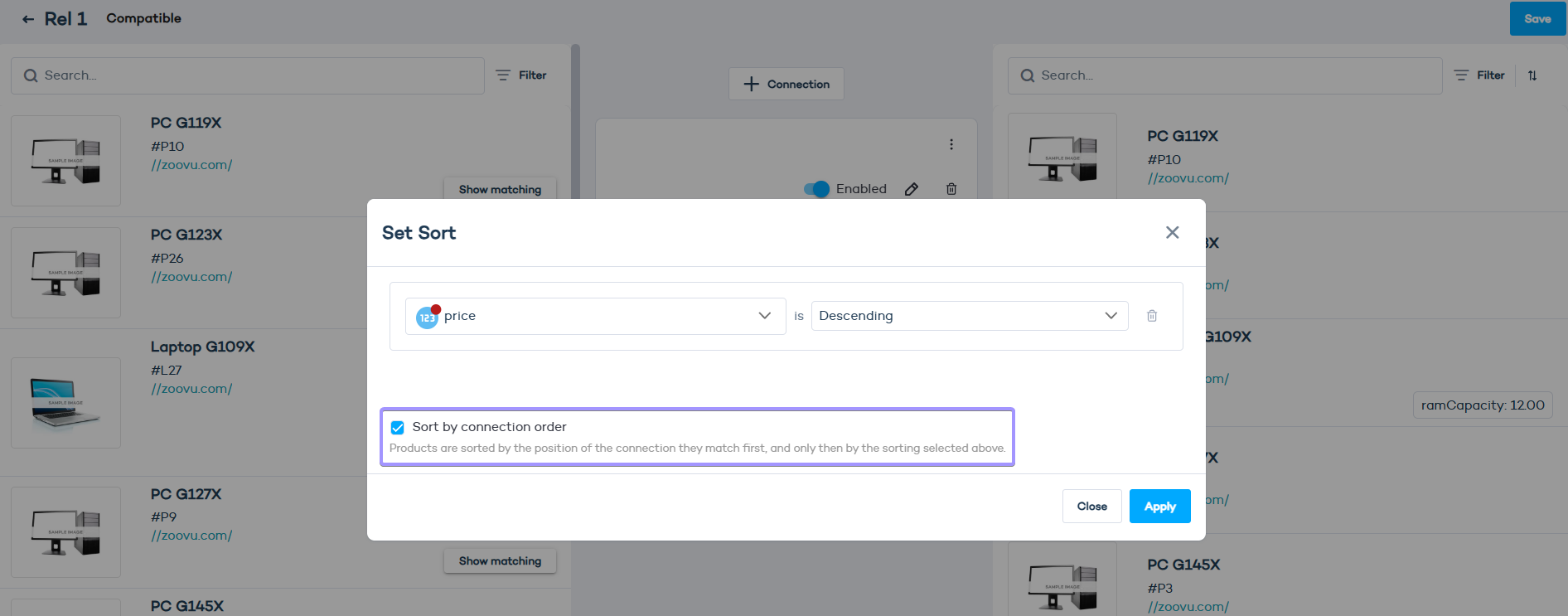This screenshot has width=1568, height=616.
Task: Open PC G123X thumbnail in left panel
Action: 65,273
